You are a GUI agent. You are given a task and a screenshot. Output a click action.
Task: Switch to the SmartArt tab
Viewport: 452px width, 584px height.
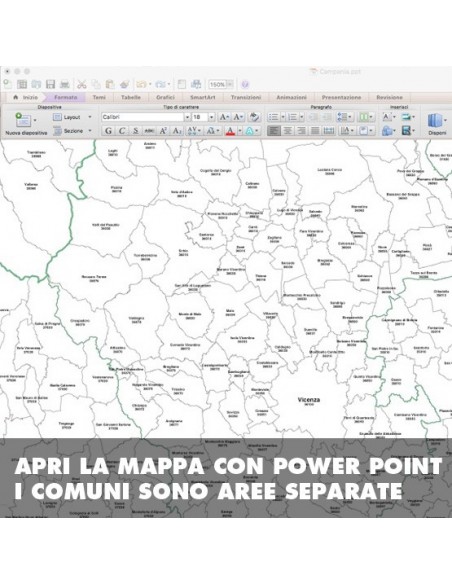click(x=203, y=97)
